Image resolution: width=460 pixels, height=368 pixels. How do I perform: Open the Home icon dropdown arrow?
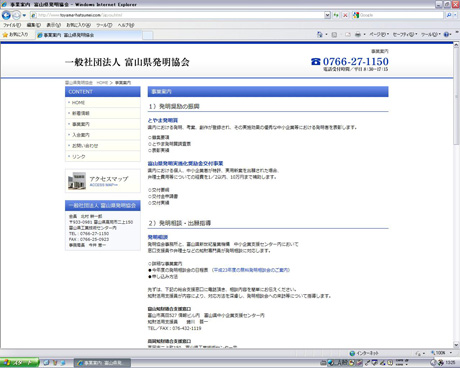[x=326, y=34]
